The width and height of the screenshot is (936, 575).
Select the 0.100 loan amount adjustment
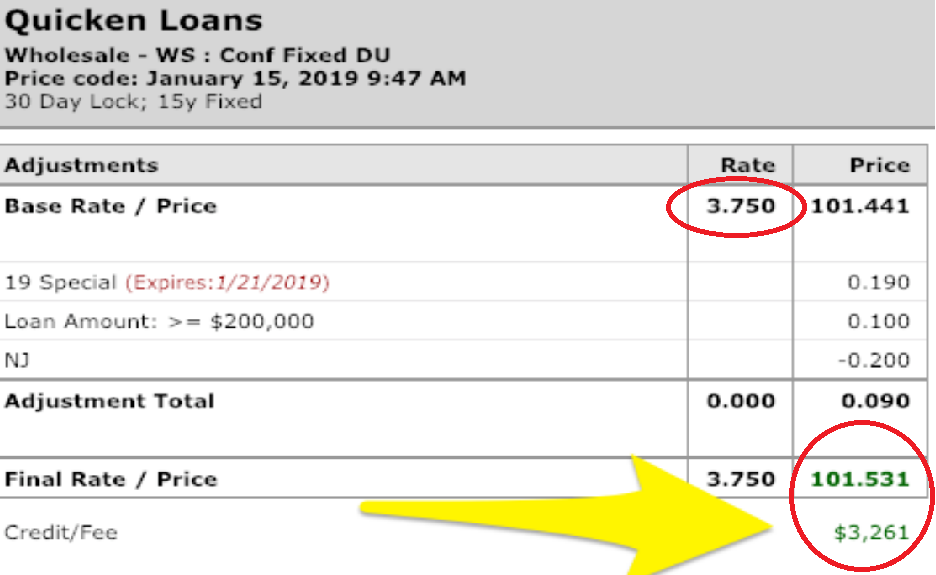[878, 322]
